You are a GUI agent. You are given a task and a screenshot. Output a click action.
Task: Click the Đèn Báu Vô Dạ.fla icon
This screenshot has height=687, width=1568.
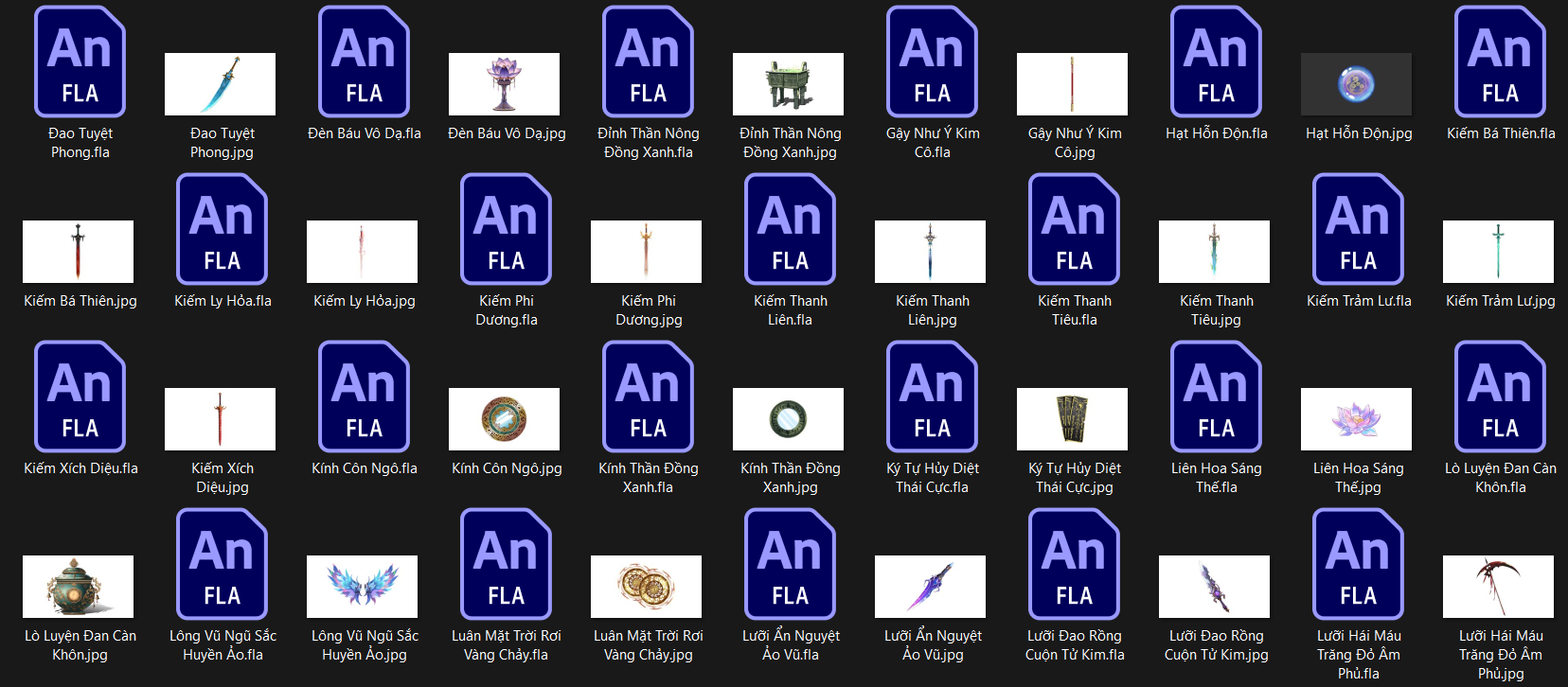(365, 62)
